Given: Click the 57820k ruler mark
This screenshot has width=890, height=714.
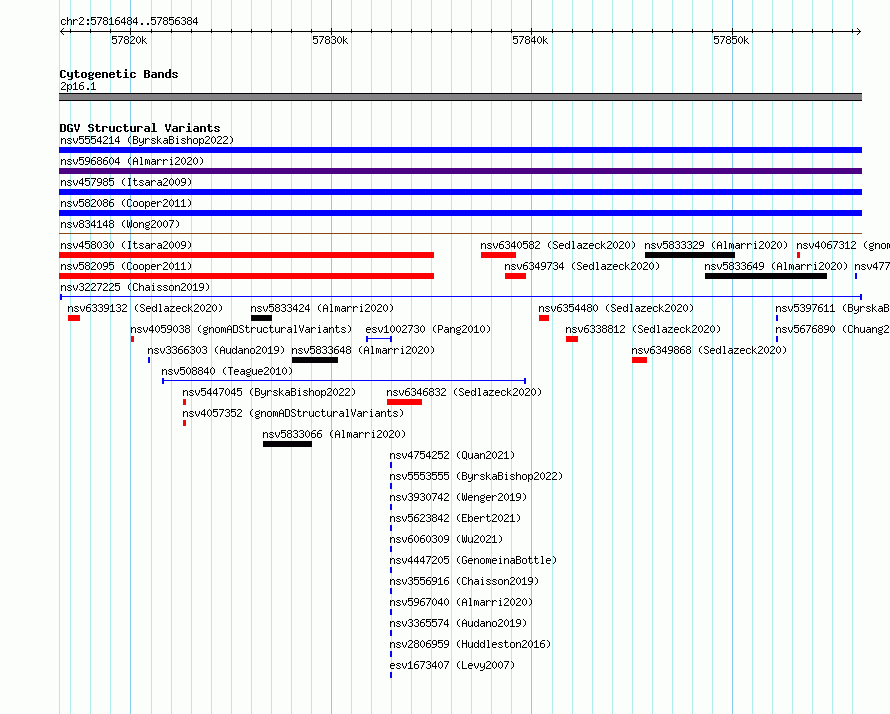Looking at the screenshot, I should pos(129,40).
